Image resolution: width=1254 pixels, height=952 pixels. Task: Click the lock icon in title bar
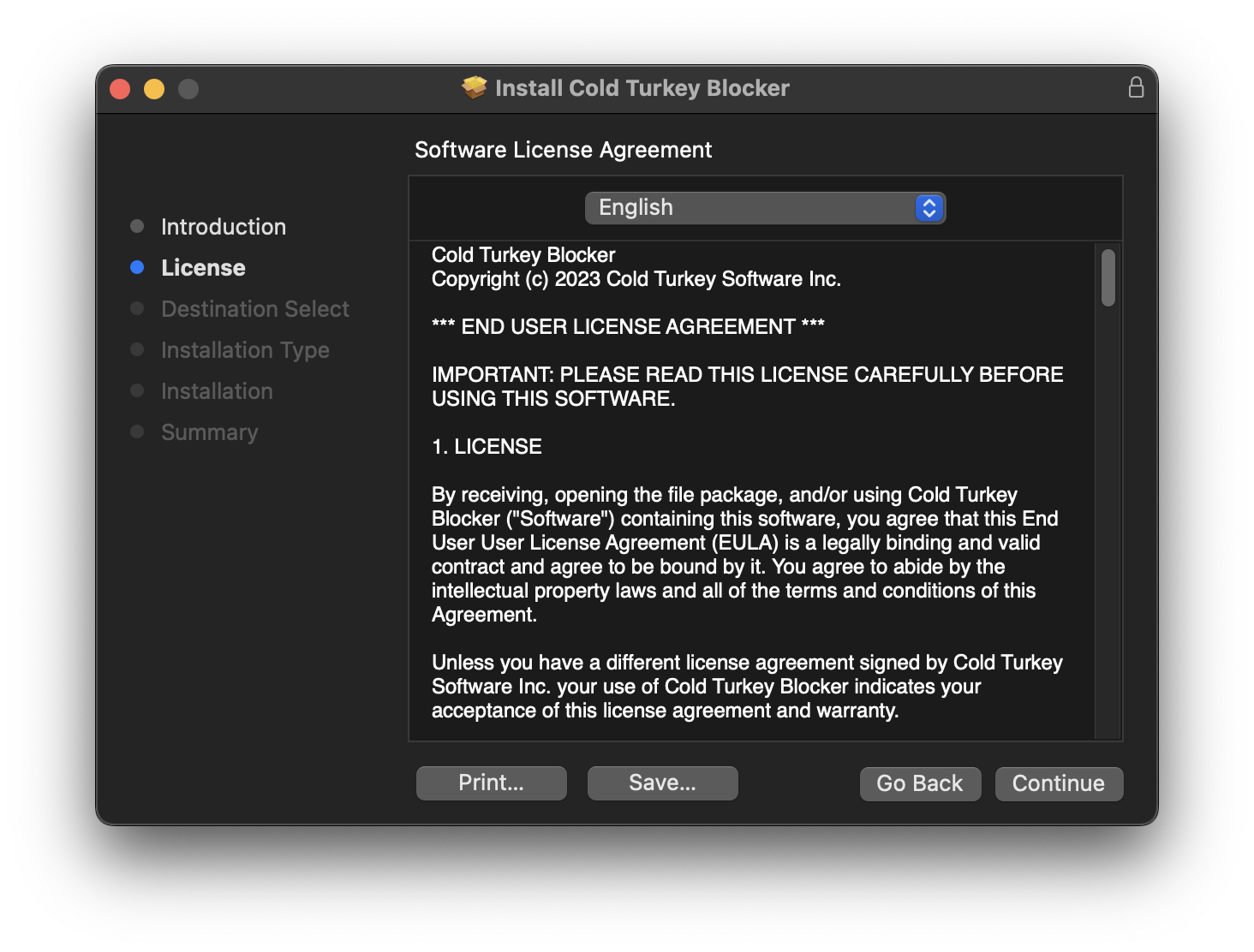1136,87
